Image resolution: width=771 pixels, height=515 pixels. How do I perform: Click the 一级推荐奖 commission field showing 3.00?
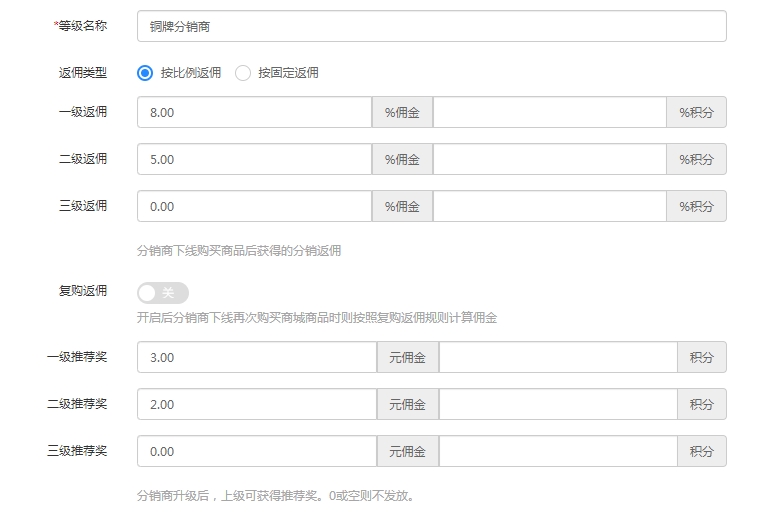click(256, 358)
